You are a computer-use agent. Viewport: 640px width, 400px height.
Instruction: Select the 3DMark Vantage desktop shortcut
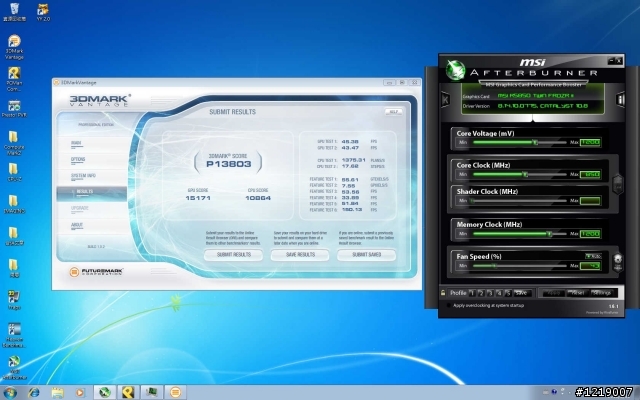point(14,47)
